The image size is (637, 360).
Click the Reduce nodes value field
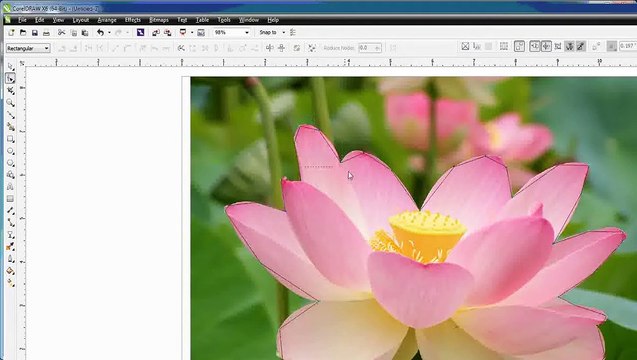[369, 48]
